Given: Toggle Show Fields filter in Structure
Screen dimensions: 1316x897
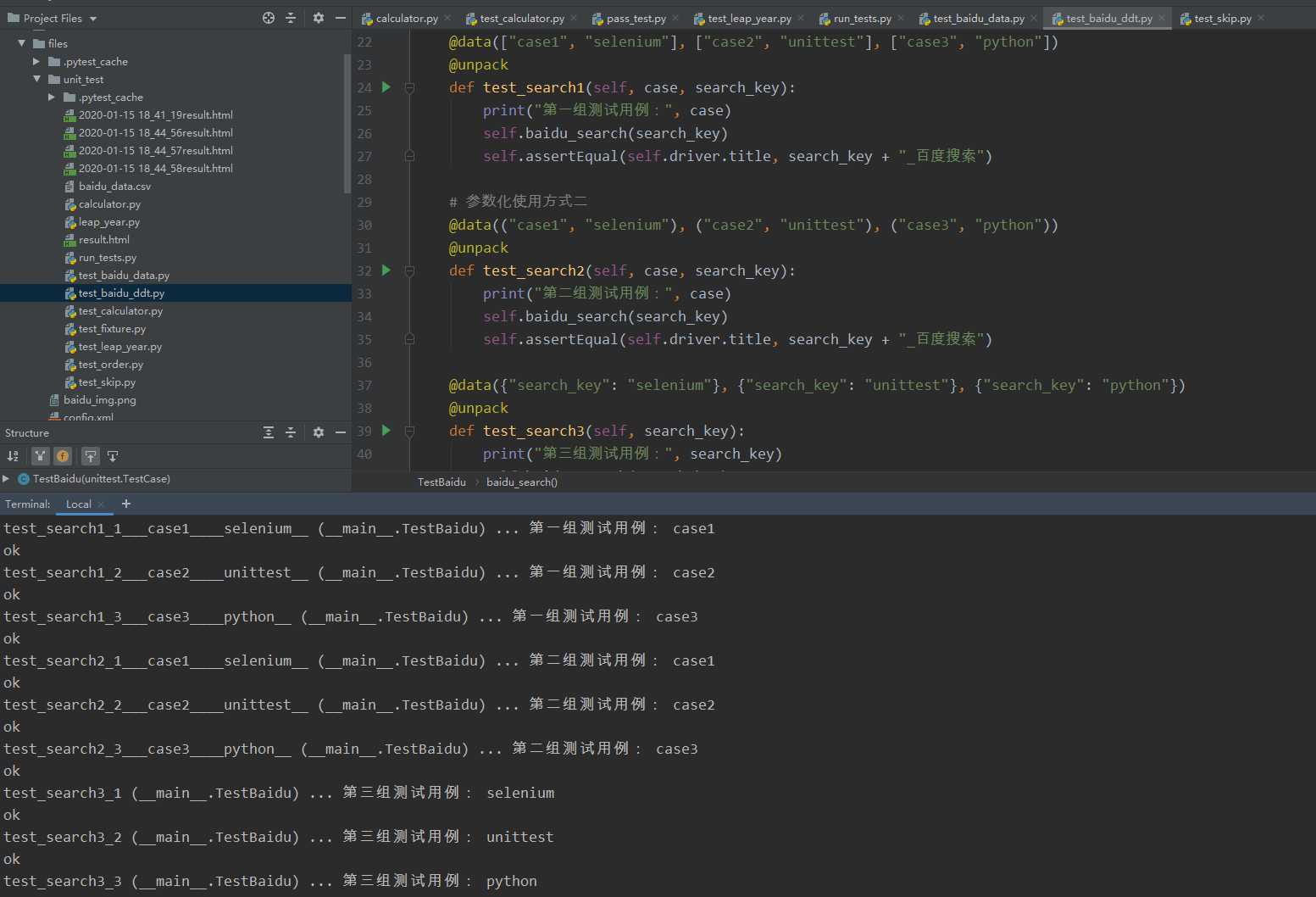Looking at the screenshot, I should (x=63, y=456).
